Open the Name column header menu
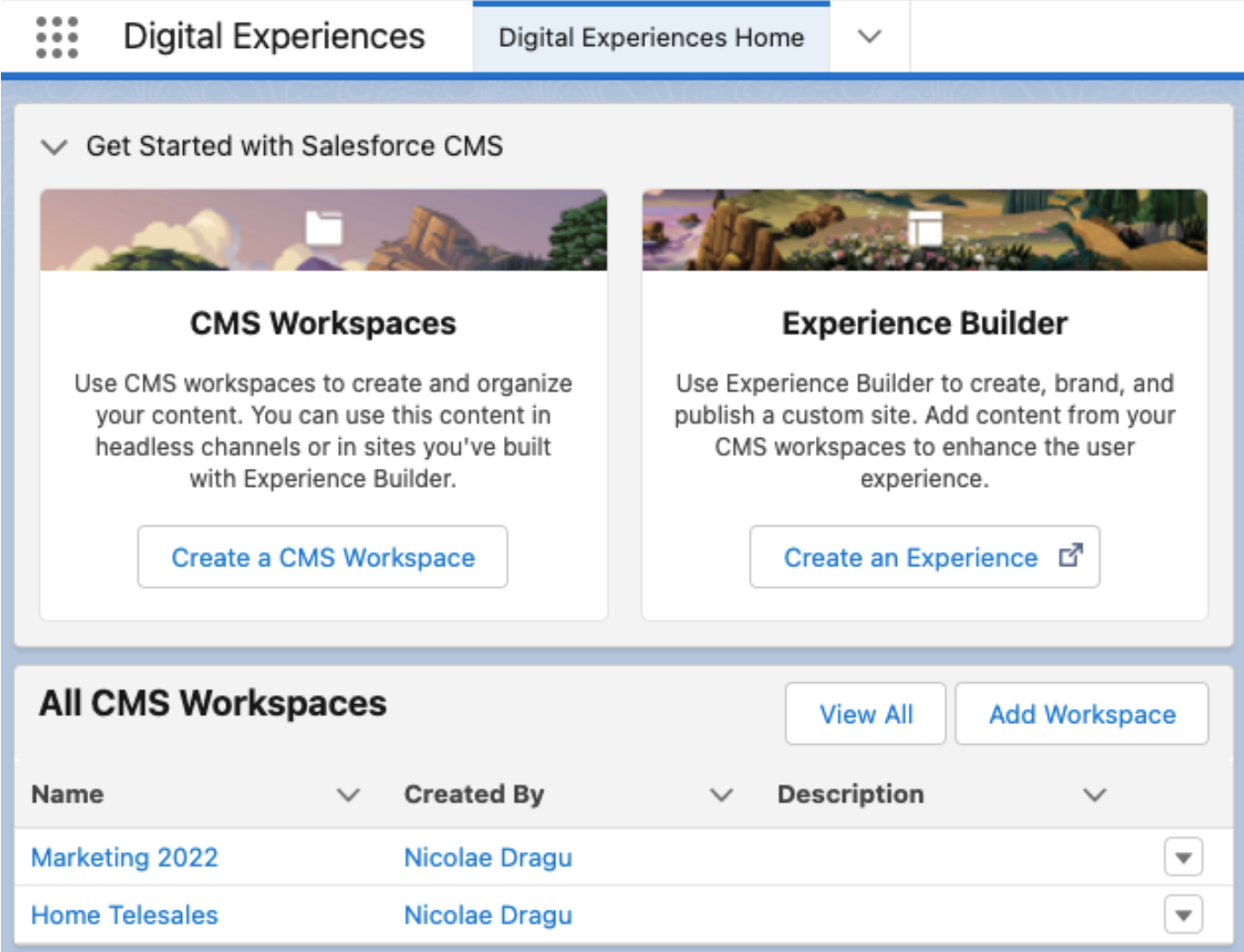The image size is (1244, 952). (348, 795)
